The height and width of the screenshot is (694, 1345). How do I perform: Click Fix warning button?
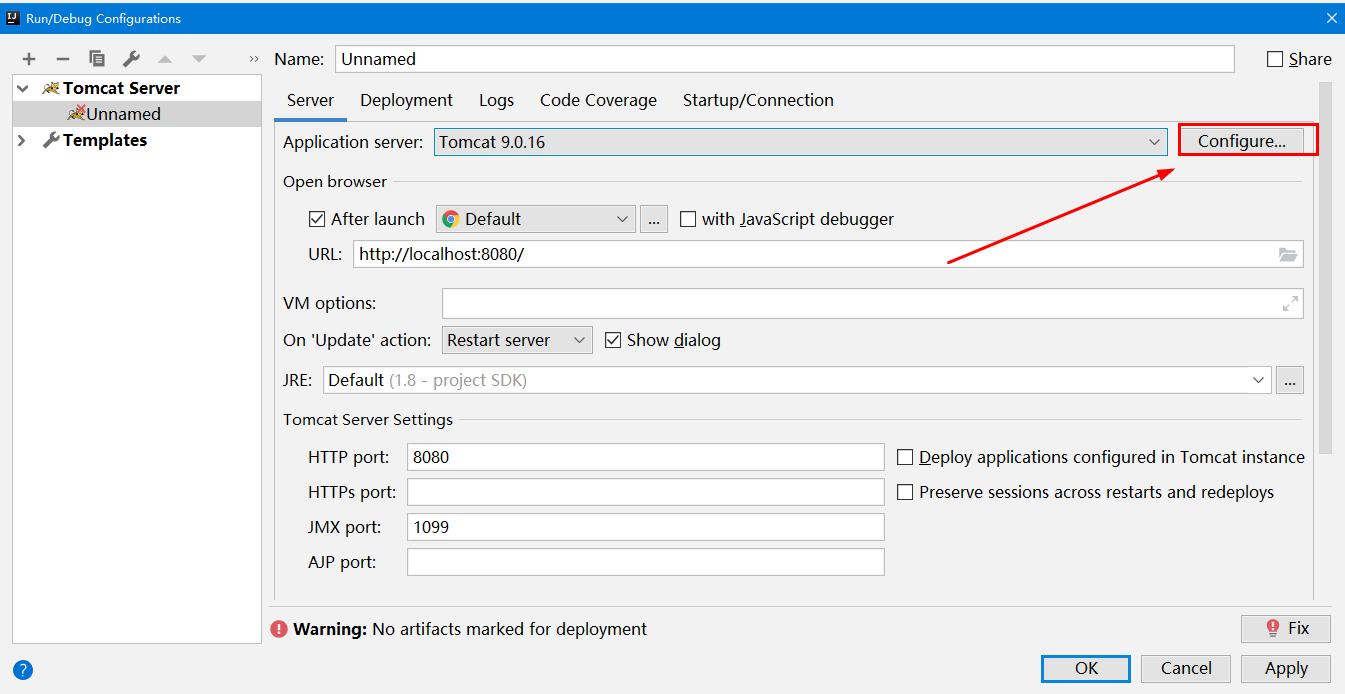tap(1286, 628)
